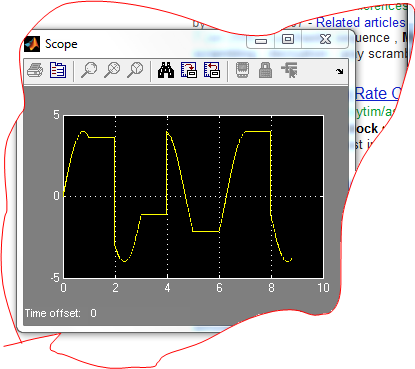Select the Zoom magnifier tool
The height and width of the screenshot is (369, 415).
click(89, 70)
